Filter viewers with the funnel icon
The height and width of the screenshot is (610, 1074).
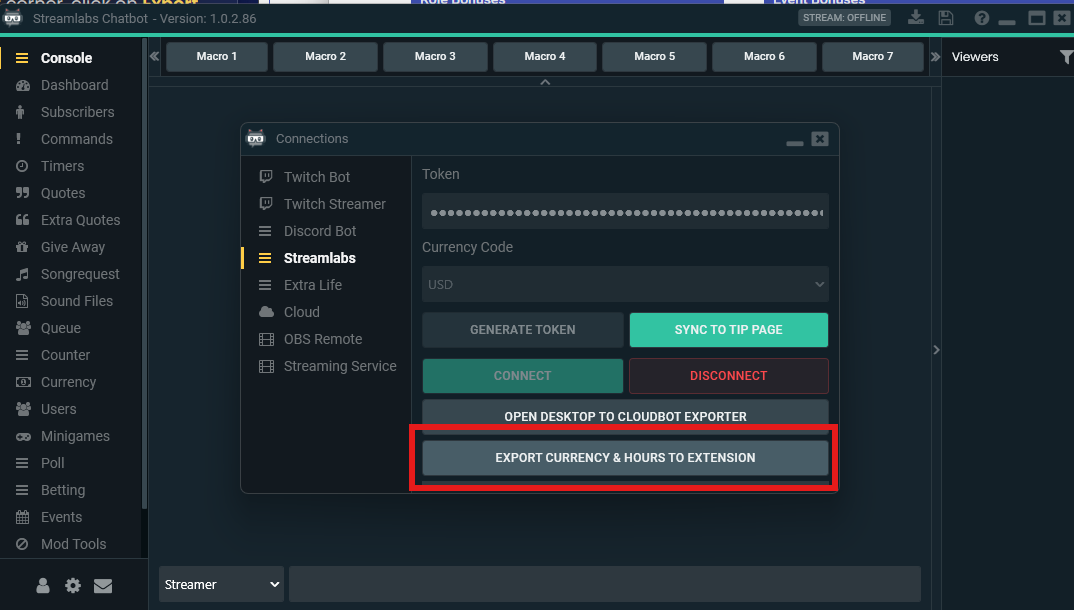1066,57
